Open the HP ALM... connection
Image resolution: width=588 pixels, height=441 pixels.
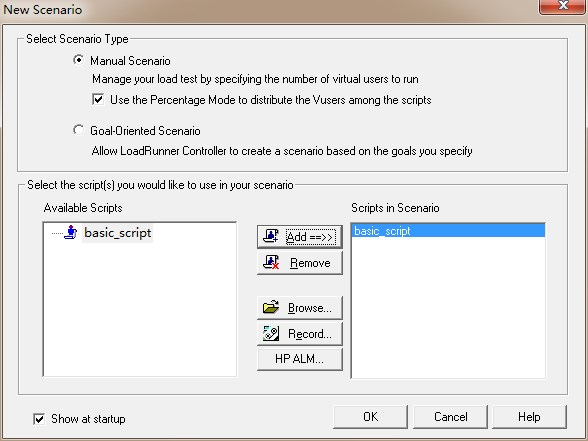pos(300,359)
